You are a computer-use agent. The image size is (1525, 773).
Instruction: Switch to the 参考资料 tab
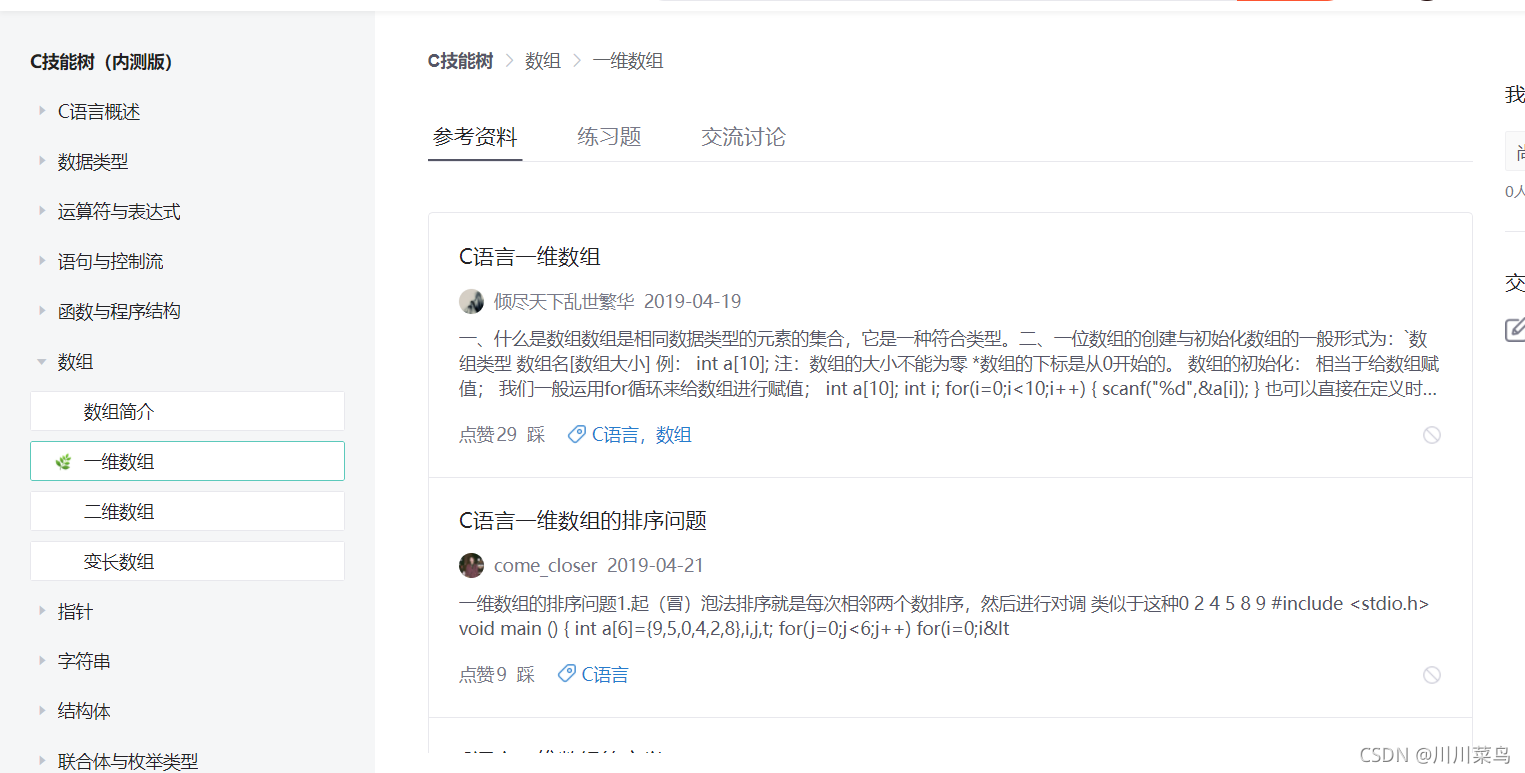point(475,137)
